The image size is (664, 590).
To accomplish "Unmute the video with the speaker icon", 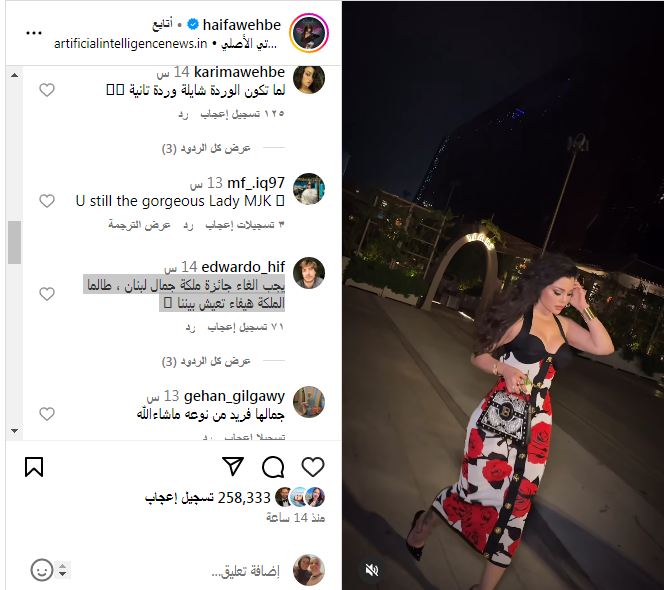I will pyautogui.click(x=372, y=570).
